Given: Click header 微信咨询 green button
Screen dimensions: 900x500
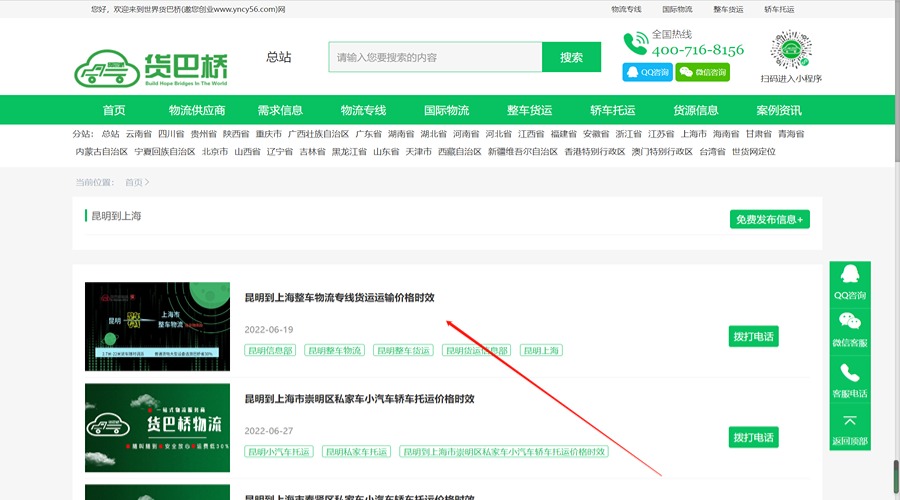Looking at the screenshot, I should [702, 72].
